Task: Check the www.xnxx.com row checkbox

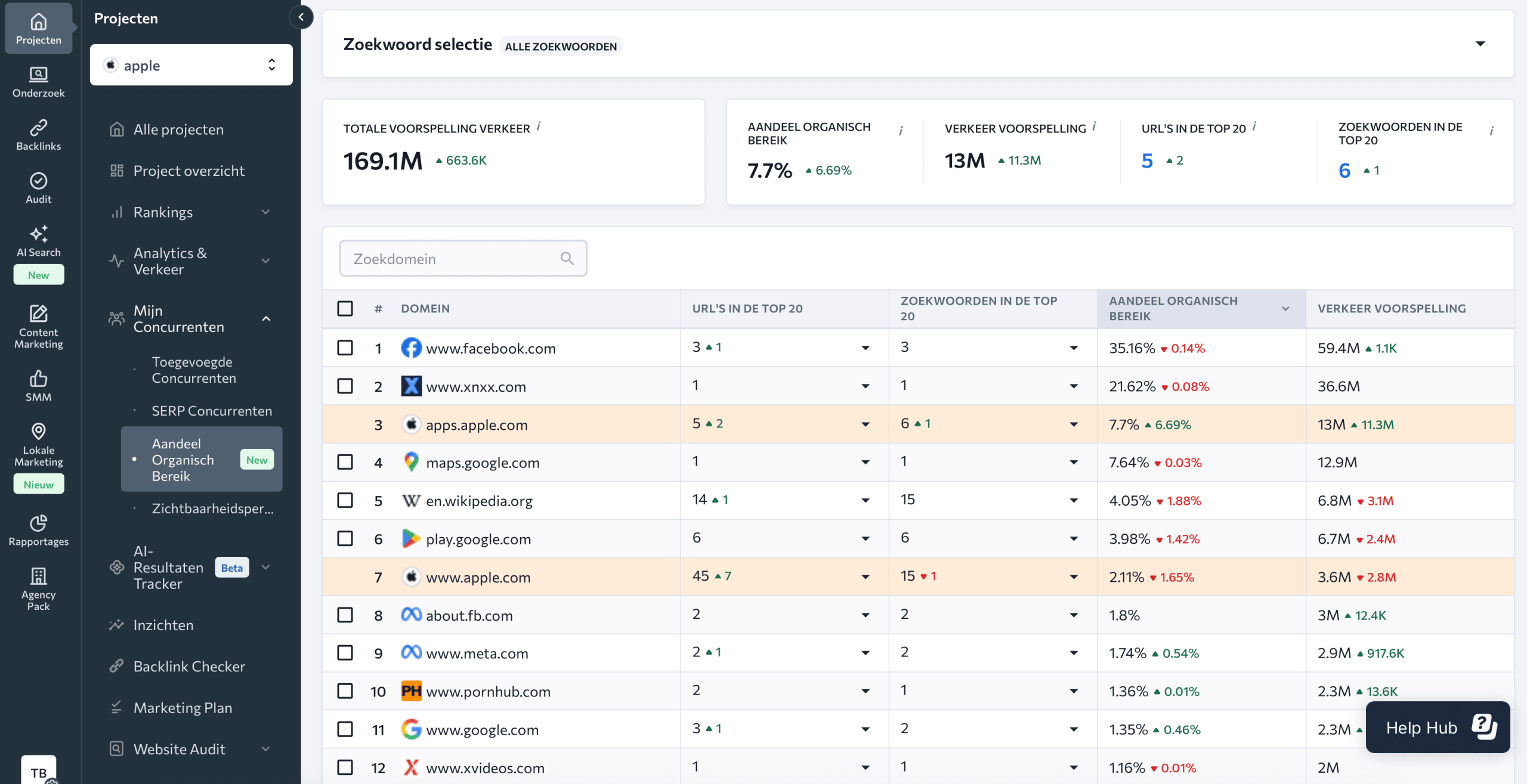Action: click(345, 386)
